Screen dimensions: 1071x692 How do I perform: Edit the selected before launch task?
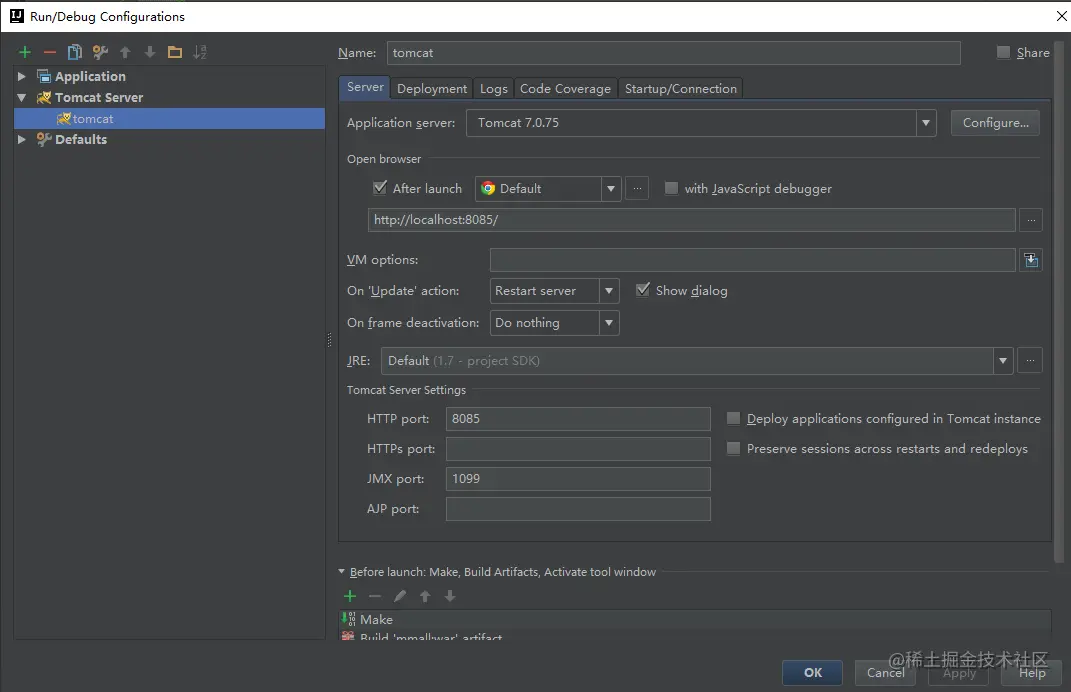400,596
